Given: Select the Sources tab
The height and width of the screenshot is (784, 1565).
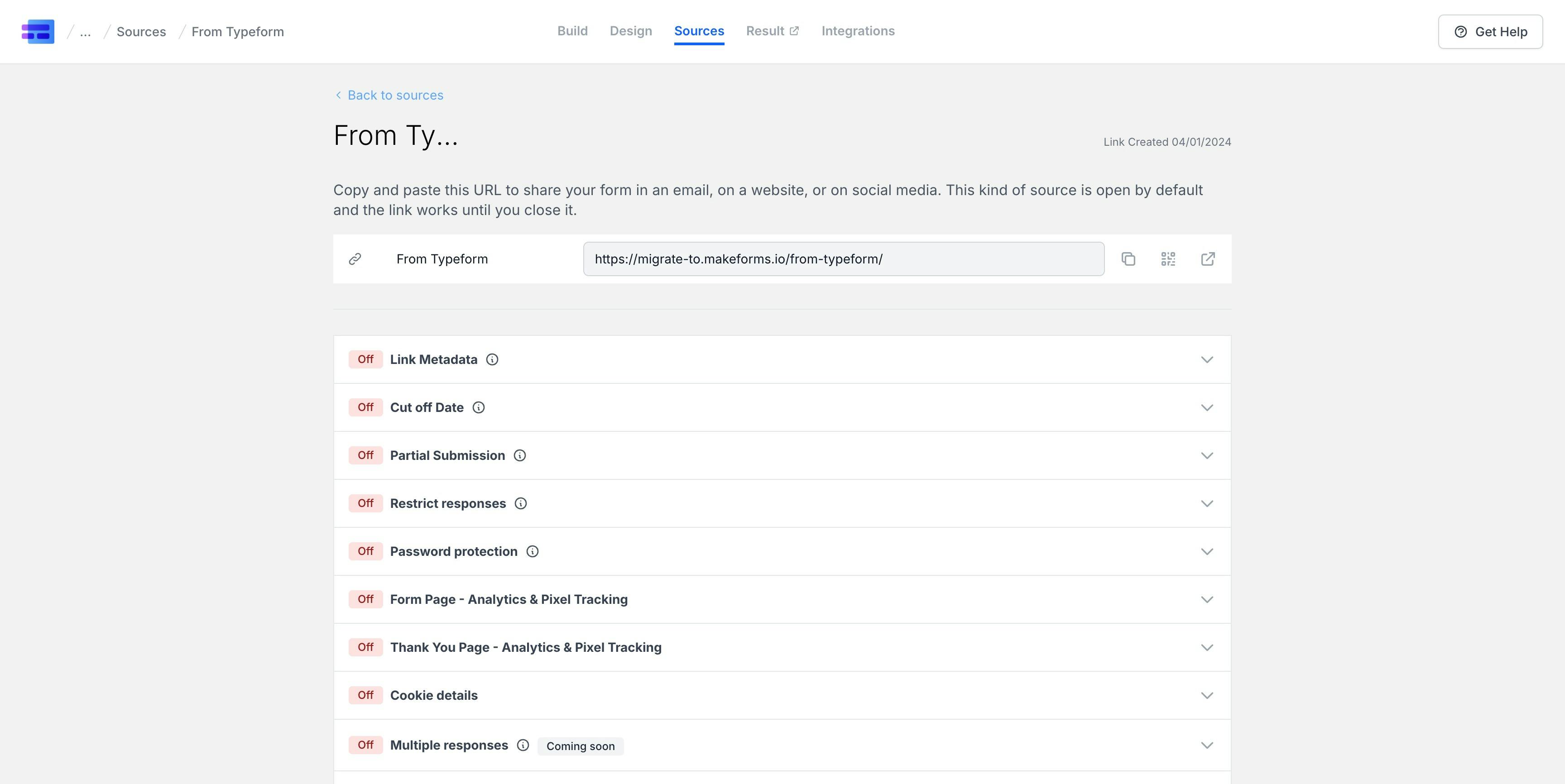Looking at the screenshot, I should (699, 31).
